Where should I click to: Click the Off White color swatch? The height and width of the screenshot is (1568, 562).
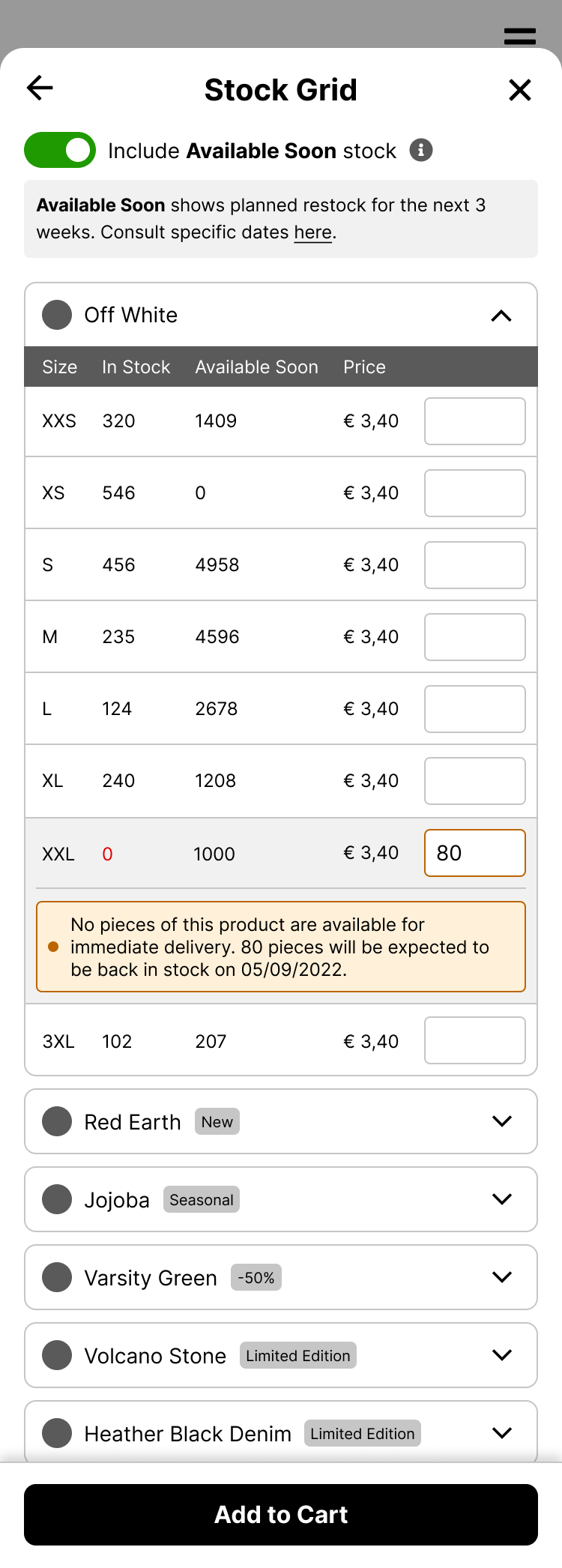point(57,315)
